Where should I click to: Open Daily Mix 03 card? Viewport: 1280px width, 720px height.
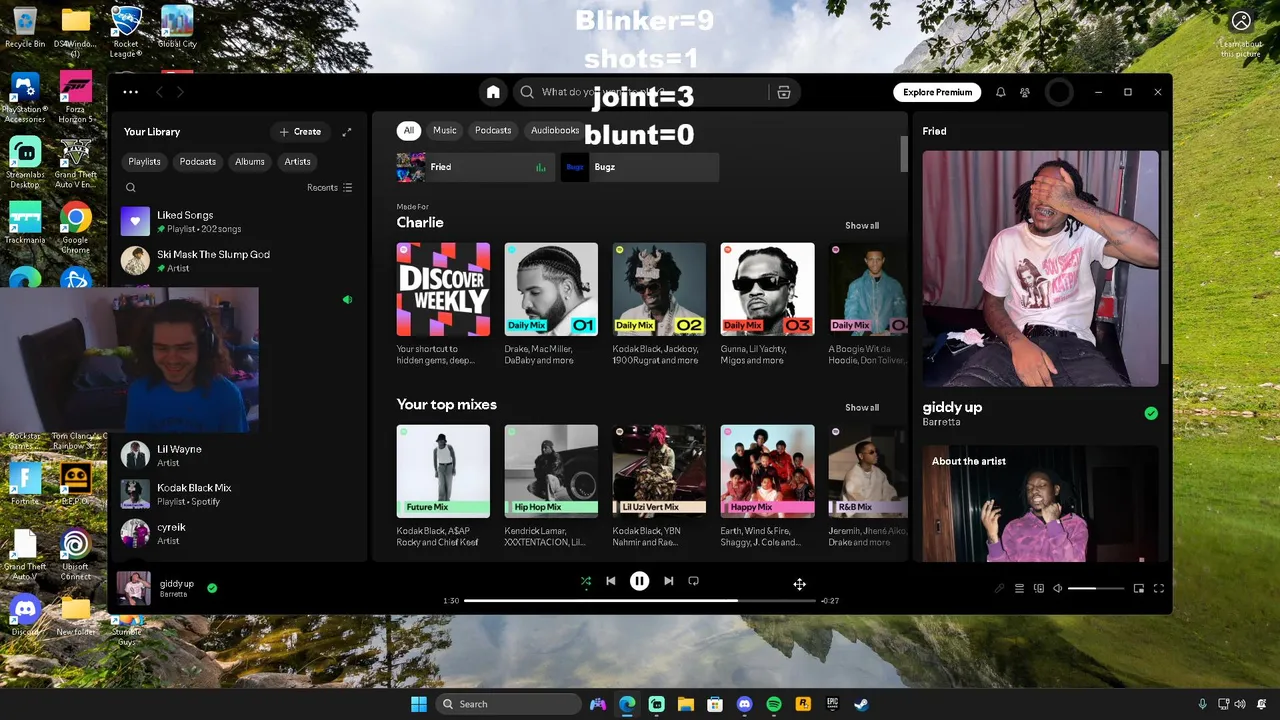click(767, 304)
